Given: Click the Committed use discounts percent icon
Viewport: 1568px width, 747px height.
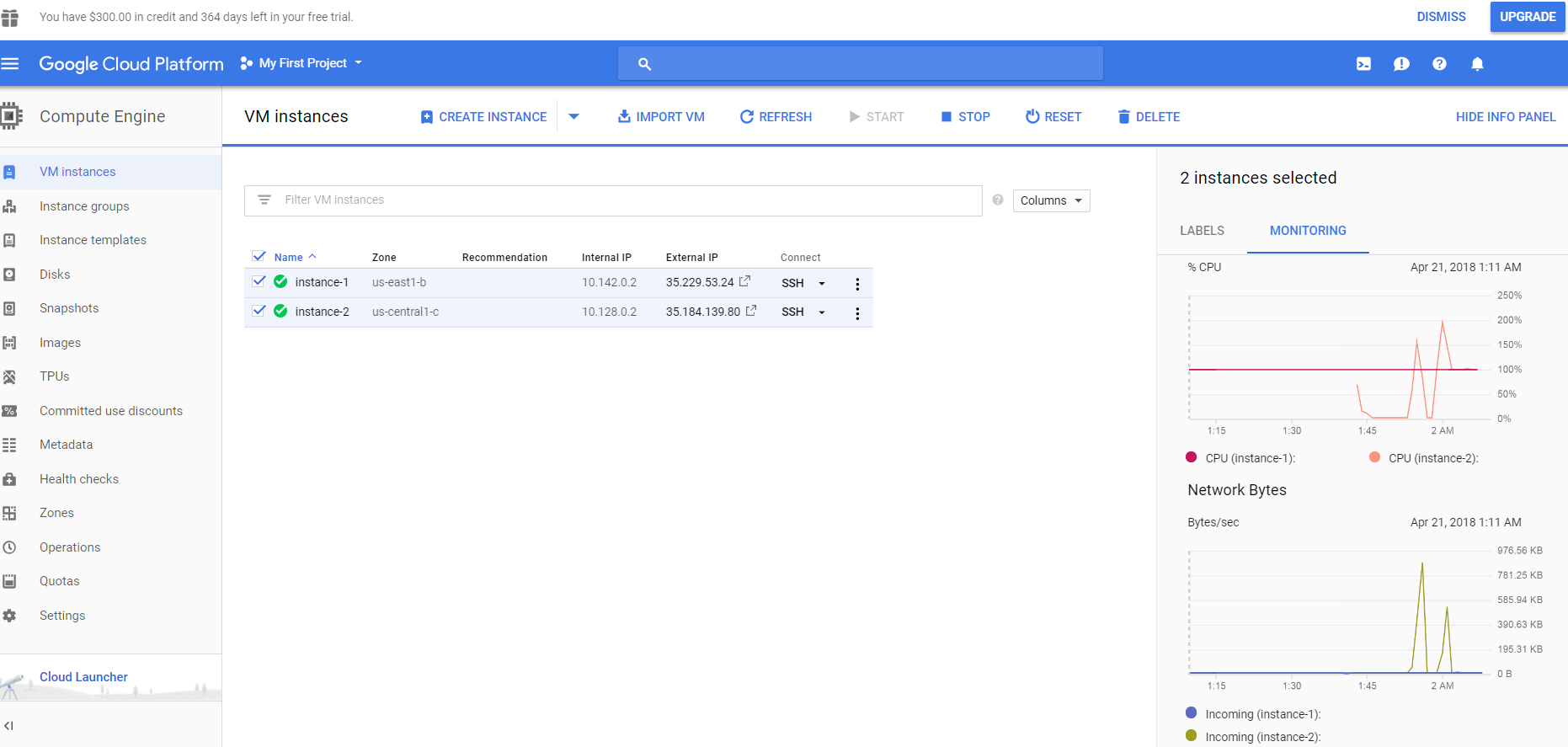Looking at the screenshot, I should (9, 411).
